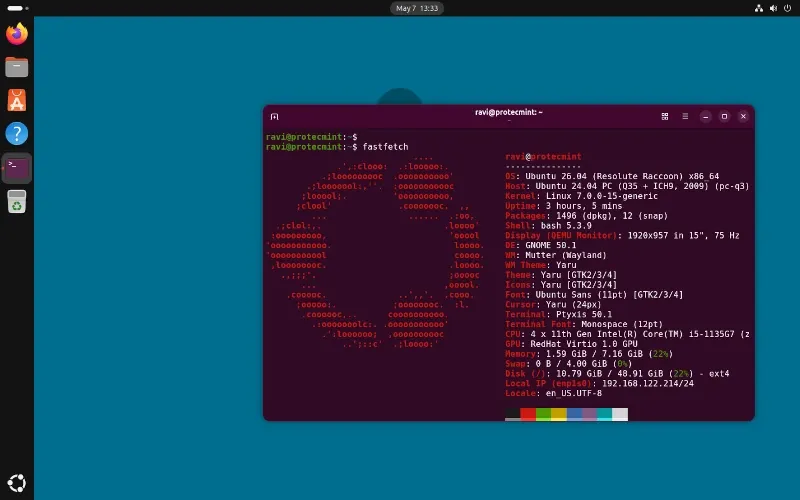Open the Help icon in the dock
Screen dimensions: 800x500
(x=17, y=134)
